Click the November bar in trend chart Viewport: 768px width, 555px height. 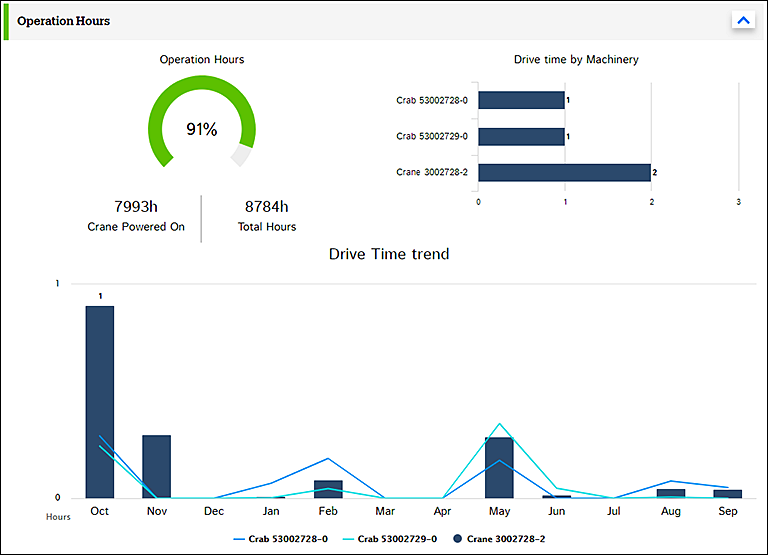156,466
